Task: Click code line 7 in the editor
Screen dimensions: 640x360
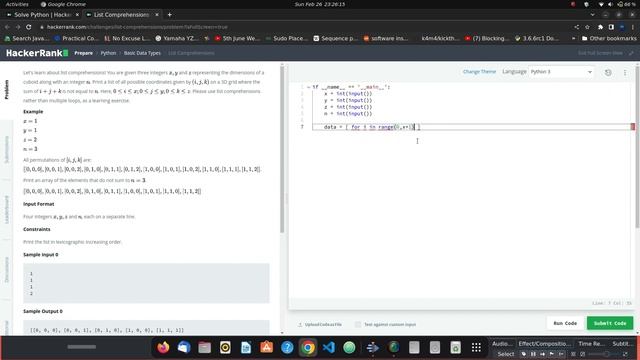Action: (x=471, y=127)
